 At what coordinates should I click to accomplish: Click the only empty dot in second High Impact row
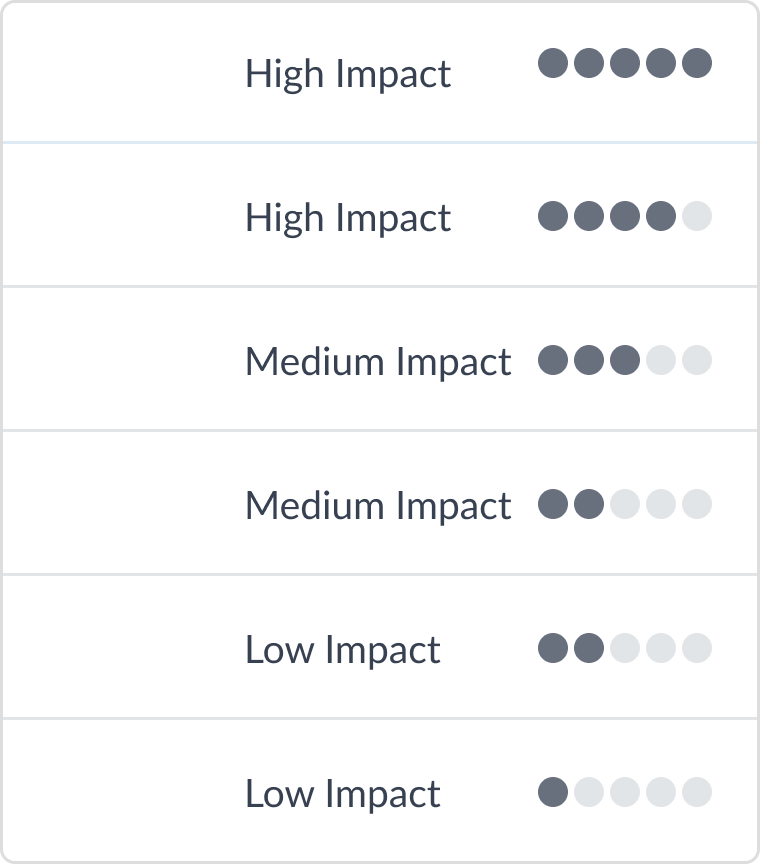point(697,216)
